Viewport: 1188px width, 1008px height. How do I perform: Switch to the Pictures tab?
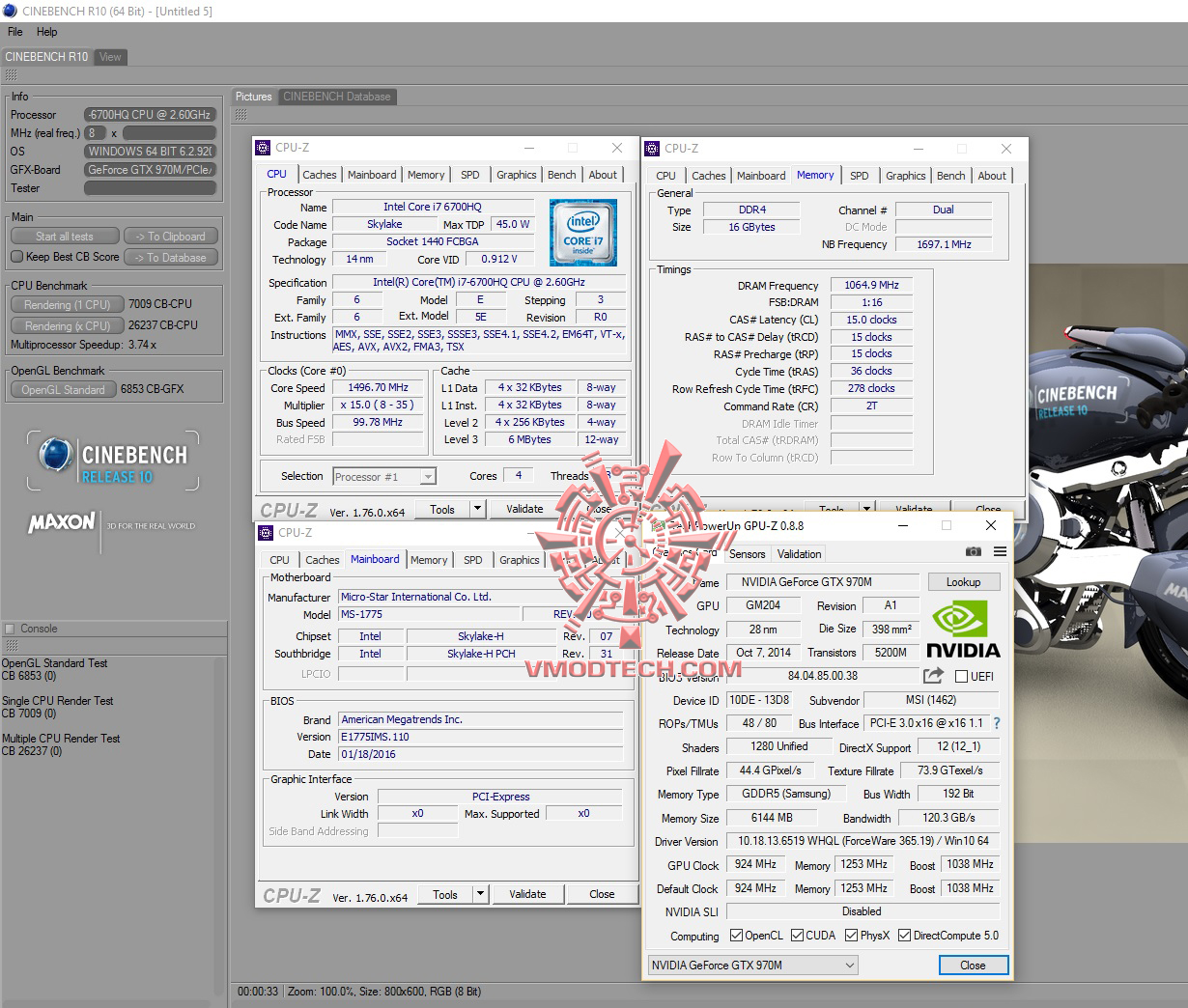(254, 97)
